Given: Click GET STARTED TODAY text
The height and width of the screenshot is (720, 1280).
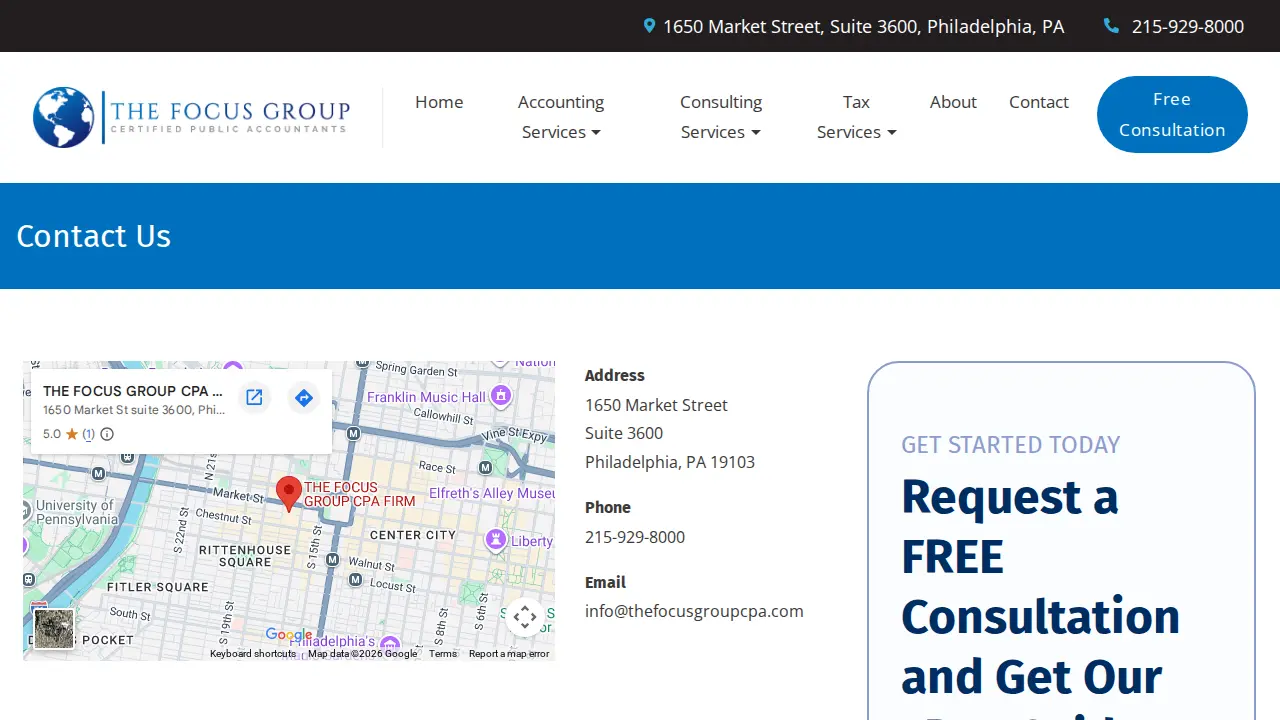Looking at the screenshot, I should [x=1010, y=445].
